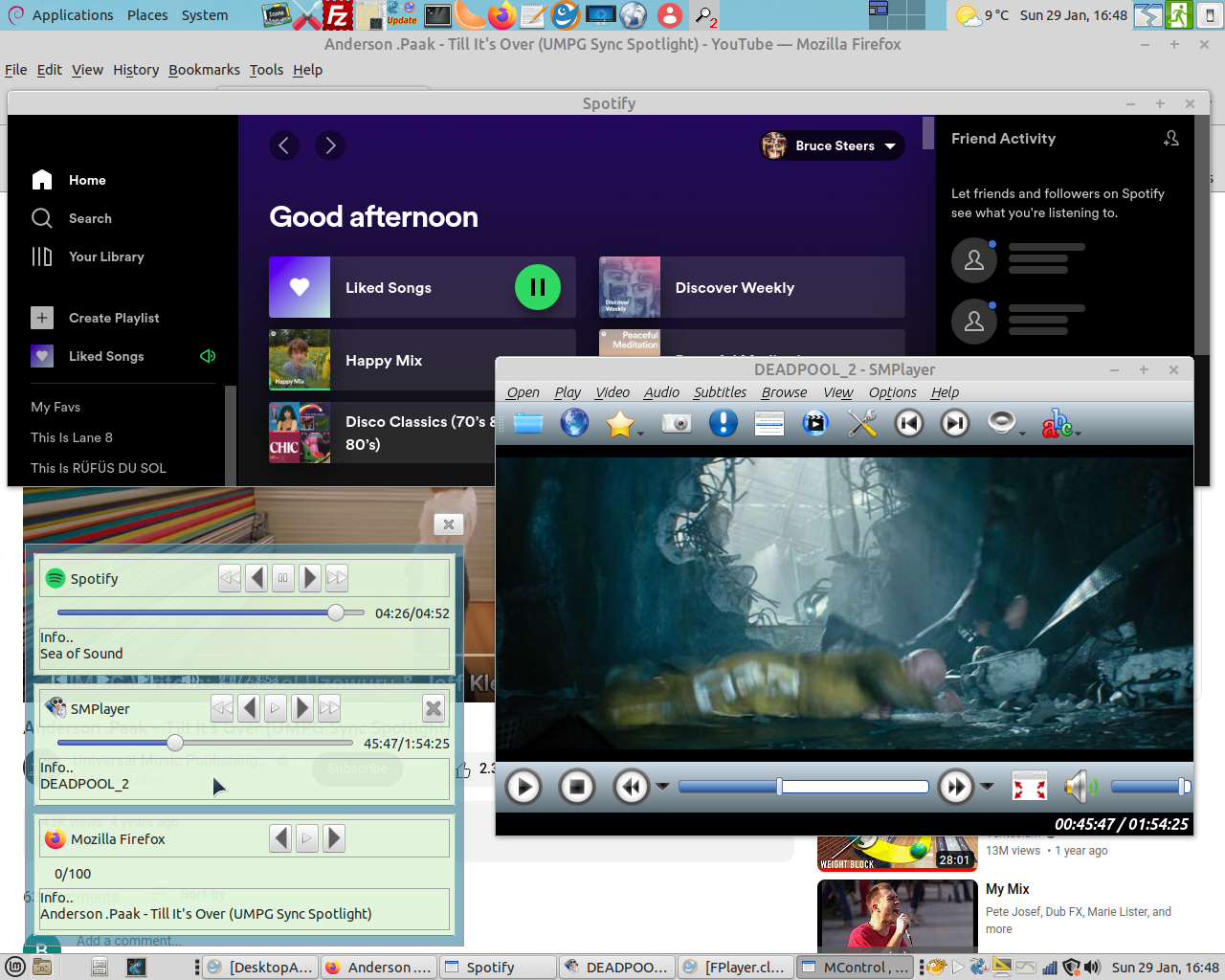The height and width of the screenshot is (980, 1225).
Task: Pause Spotify in the MControl panel
Action: (x=282, y=578)
